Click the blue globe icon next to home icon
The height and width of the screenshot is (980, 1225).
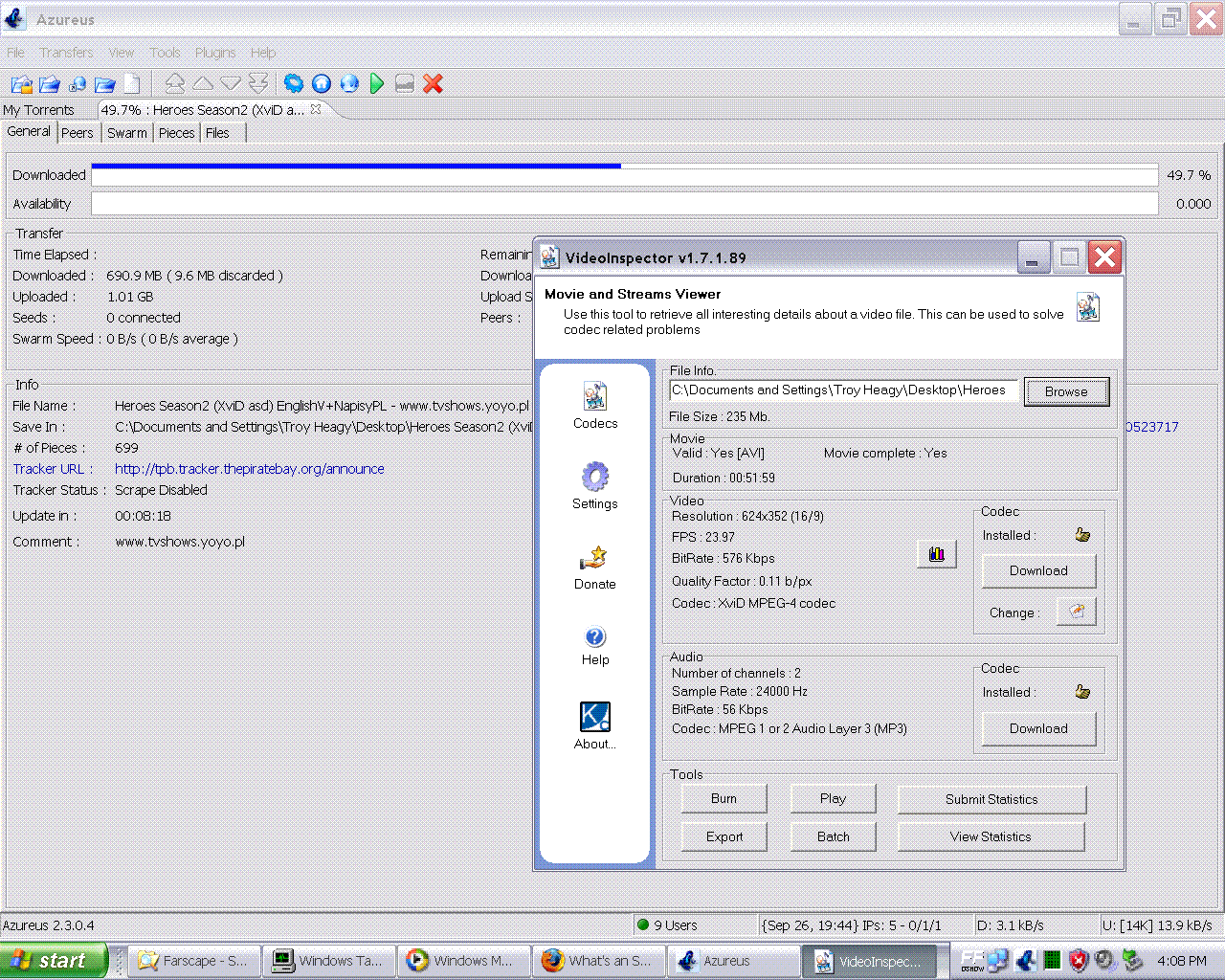pyautogui.click(x=349, y=84)
